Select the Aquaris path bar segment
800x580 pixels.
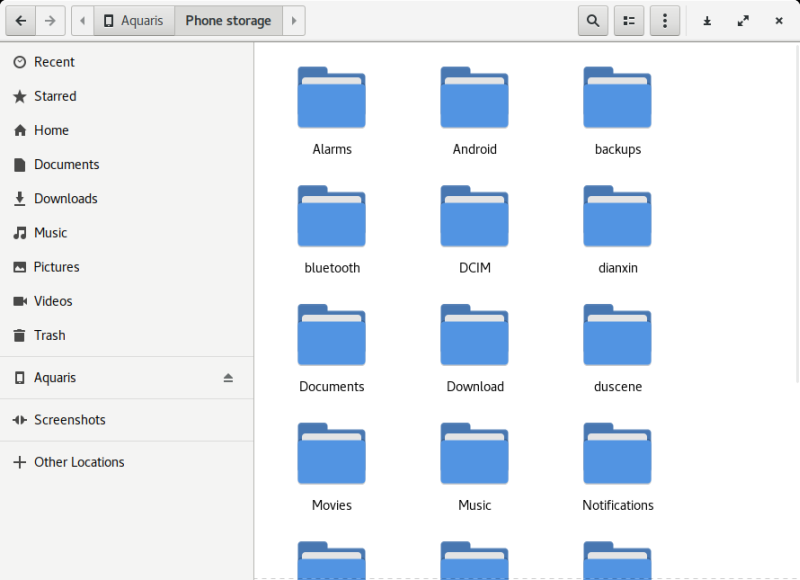(x=133, y=20)
